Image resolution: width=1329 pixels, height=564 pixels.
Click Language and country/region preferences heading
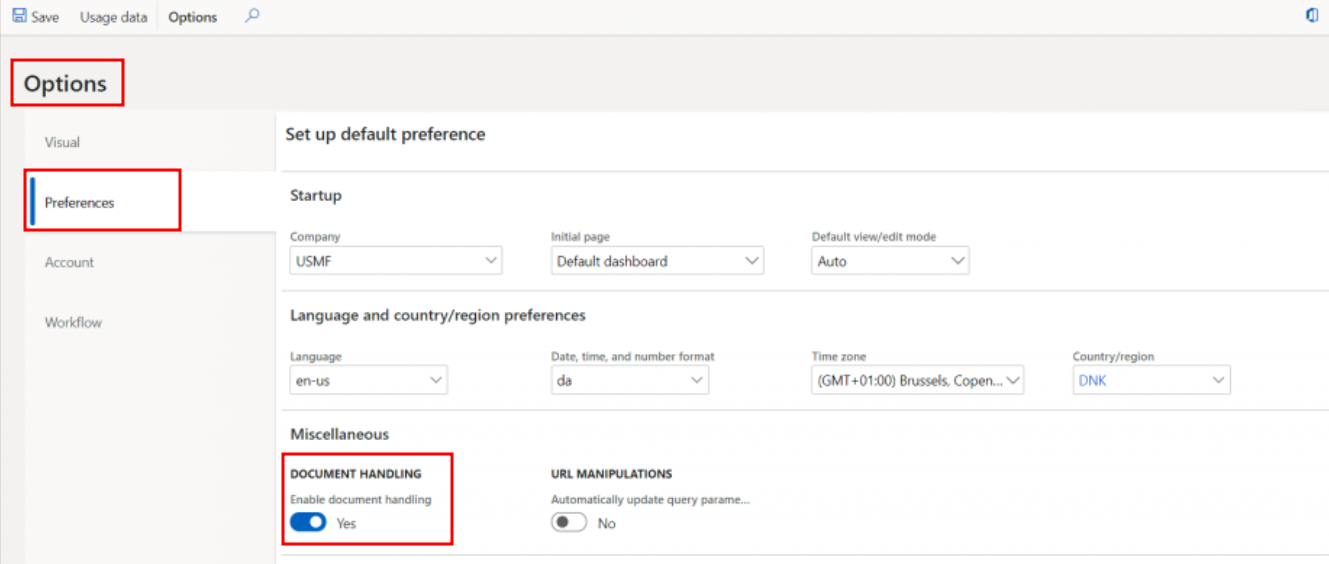438,315
